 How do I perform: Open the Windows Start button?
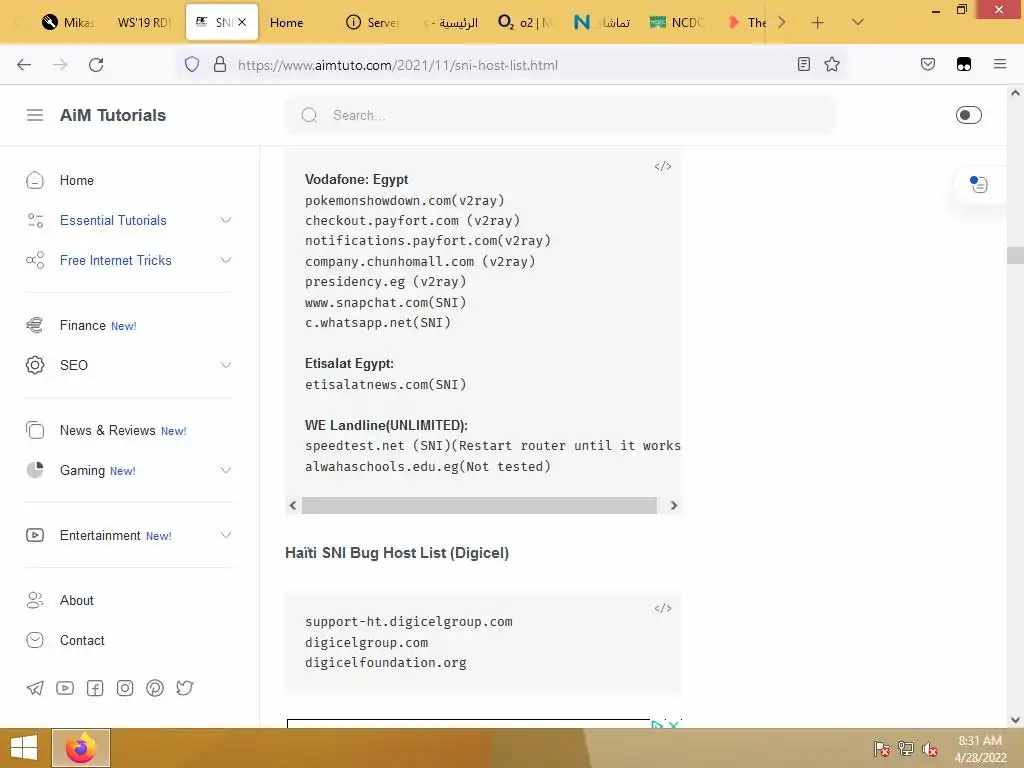coord(24,748)
